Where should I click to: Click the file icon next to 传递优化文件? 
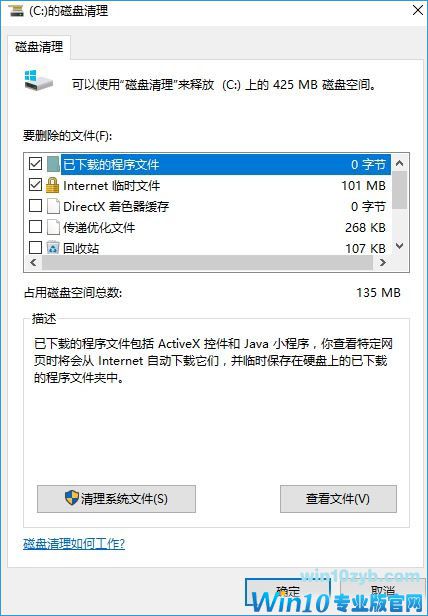click(x=53, y=227)
